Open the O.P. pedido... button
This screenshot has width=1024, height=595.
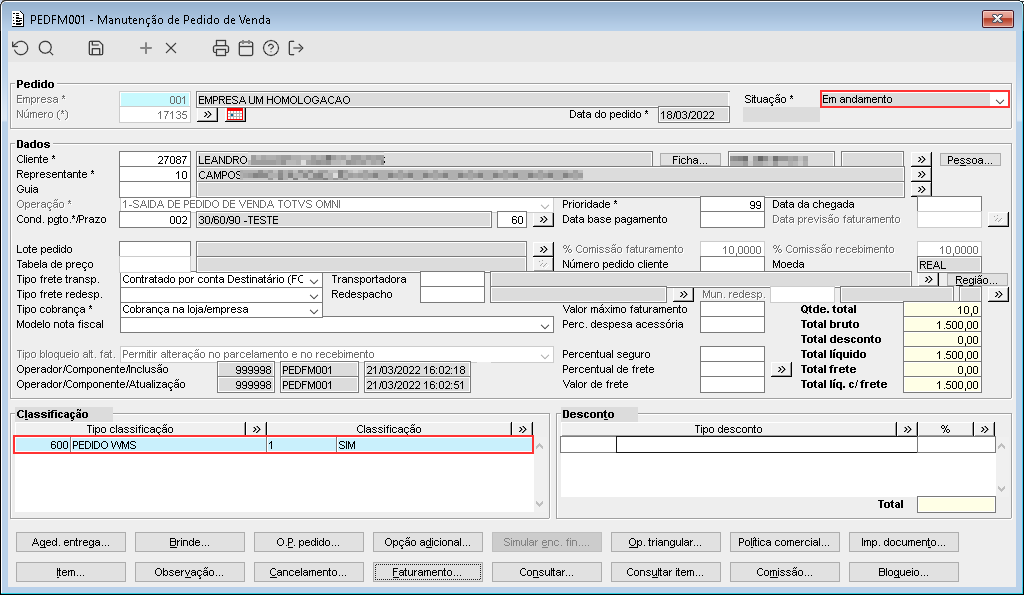coord(308,542)
